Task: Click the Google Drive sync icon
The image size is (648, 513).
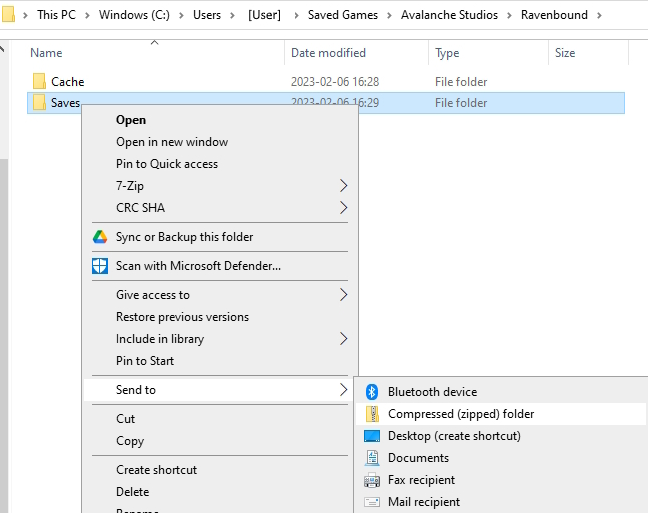Action: coord(100,237)
